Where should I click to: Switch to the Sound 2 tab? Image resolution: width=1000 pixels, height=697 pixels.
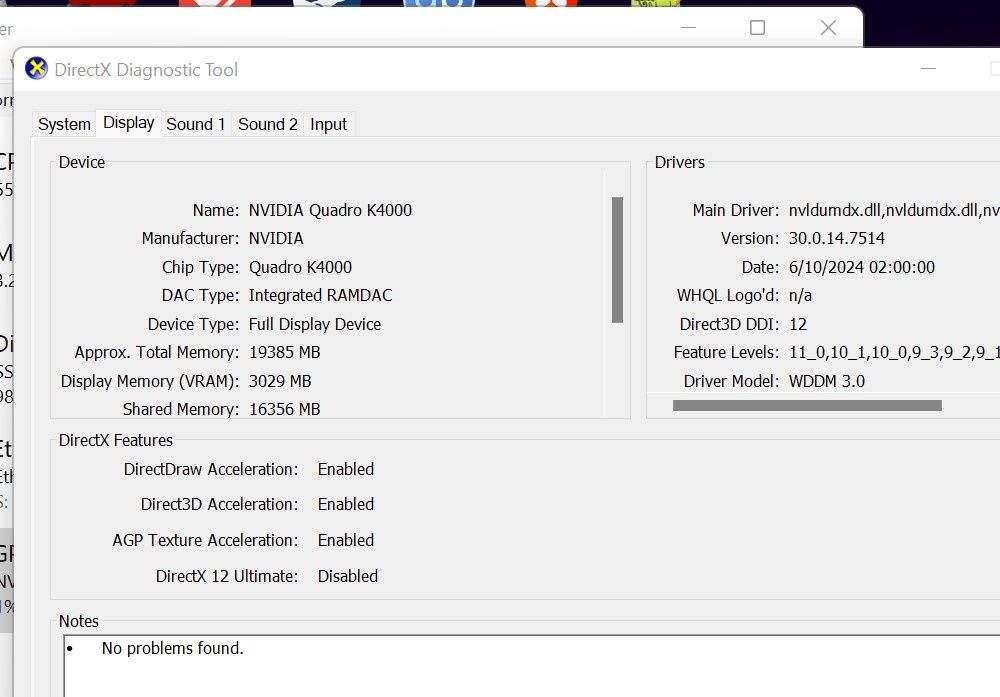tap(268, 124)
